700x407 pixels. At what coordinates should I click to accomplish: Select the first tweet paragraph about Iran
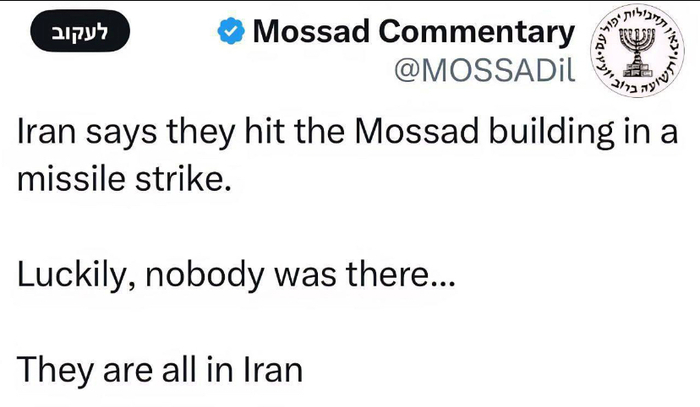point(347,155)
